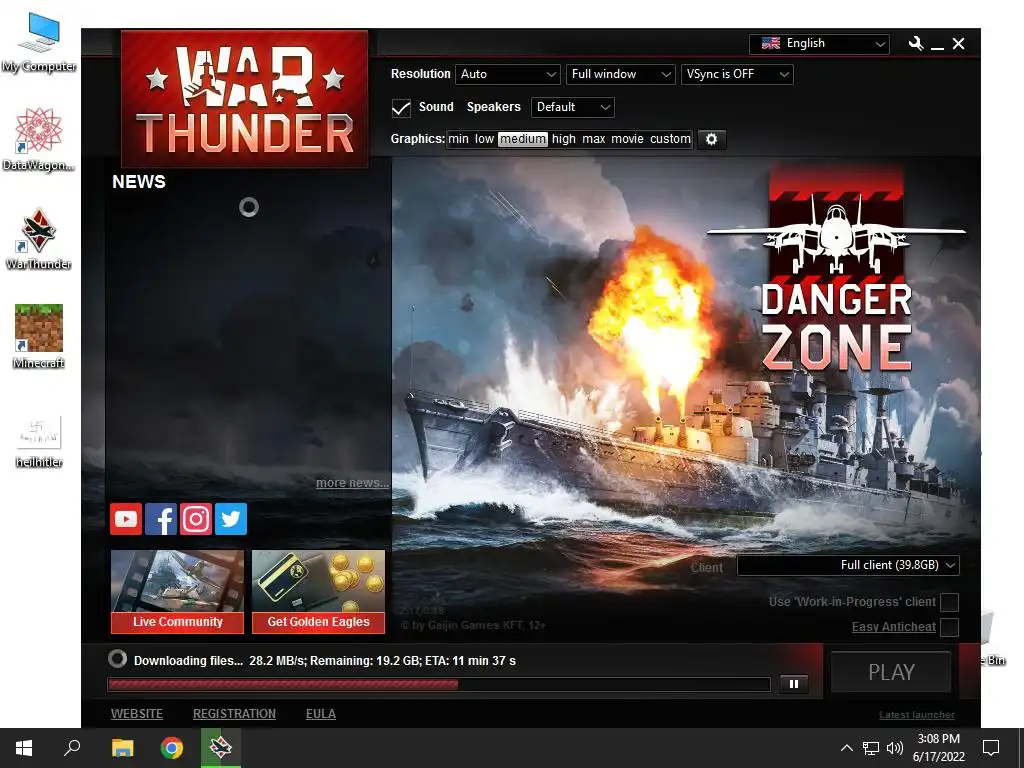The image size is (1024, 768).
Task: Open volume control tray icon
Action: coord(895,748)
